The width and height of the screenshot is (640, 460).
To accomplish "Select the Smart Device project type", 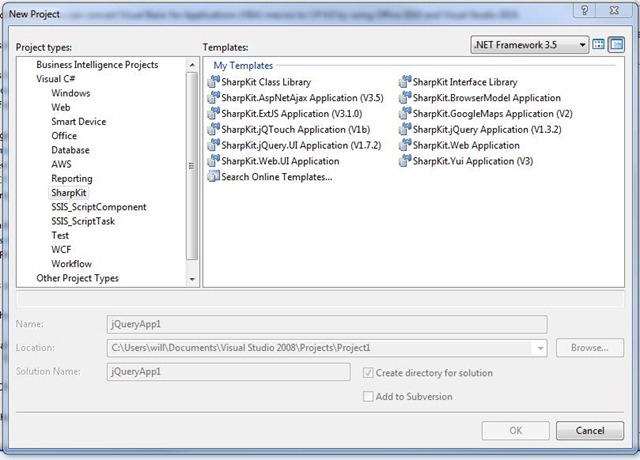I will [x=79, y=122].
